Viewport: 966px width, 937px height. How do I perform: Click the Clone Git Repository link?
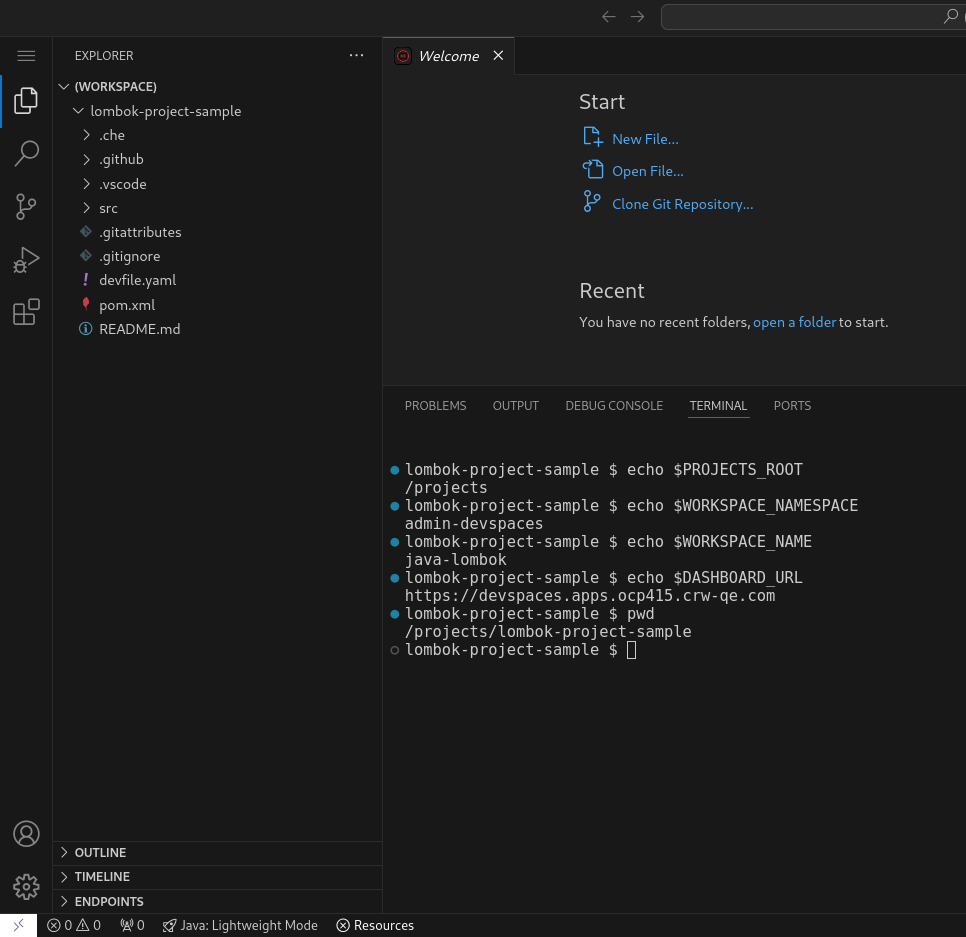[x=682, y=204]
